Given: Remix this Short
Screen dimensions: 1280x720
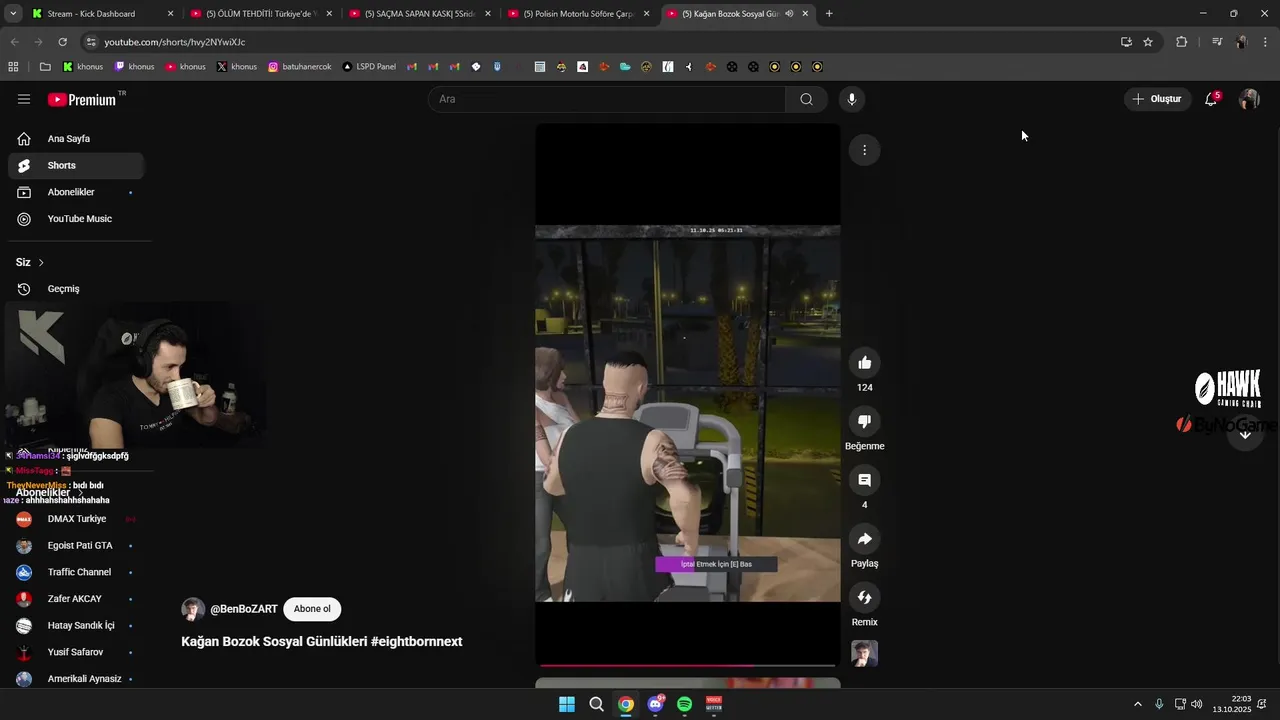Looking at the screenshot, I should tap(865, 598).
